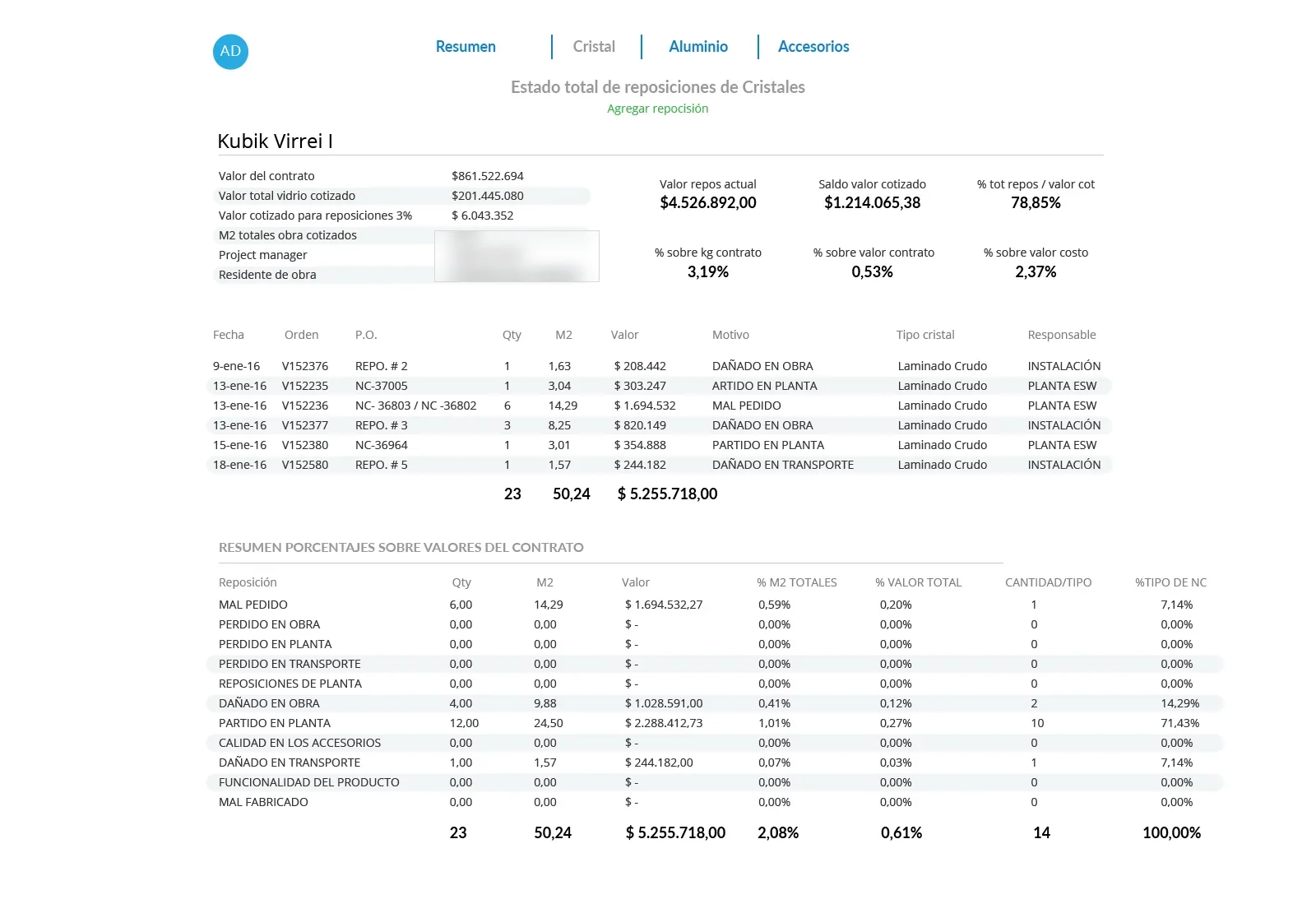Viewport: 1316px width, 904px height.
Task: Click the Fecha column header
Action: coord(229,335)
